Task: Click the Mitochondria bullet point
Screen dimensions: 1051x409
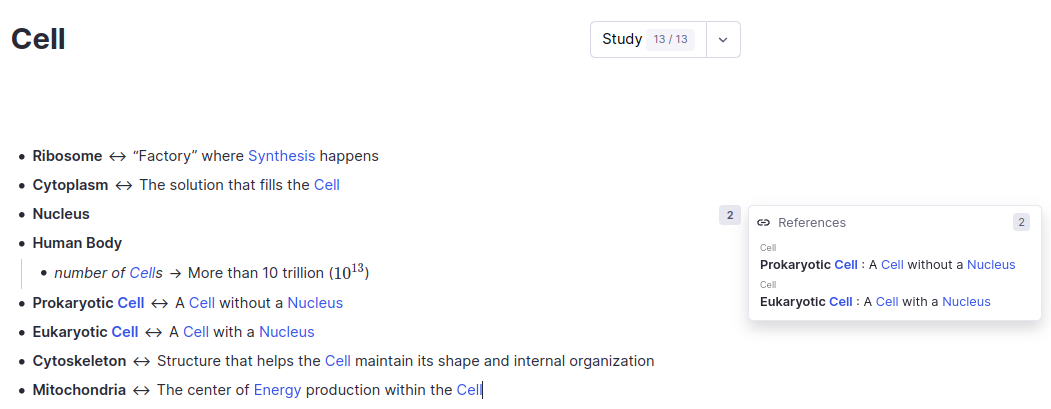Action: tap(22, 391)
